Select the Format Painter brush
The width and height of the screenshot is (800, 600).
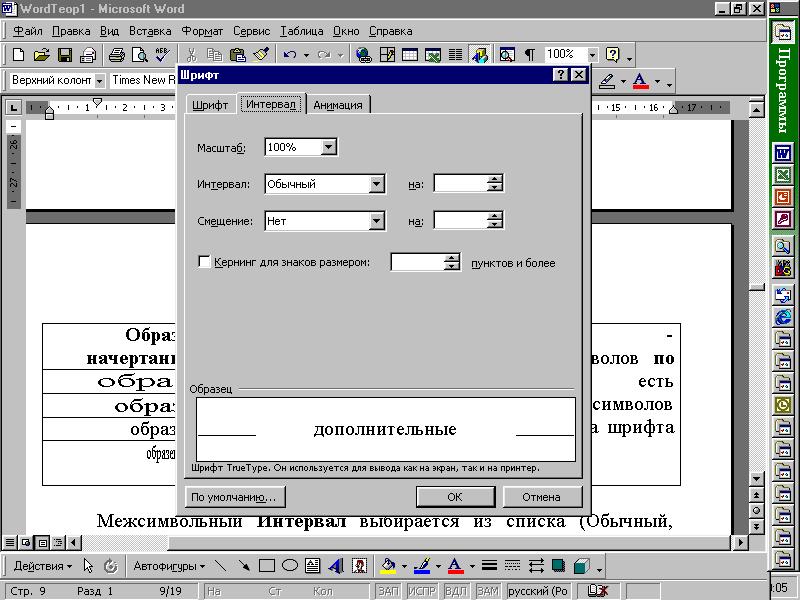261,55
